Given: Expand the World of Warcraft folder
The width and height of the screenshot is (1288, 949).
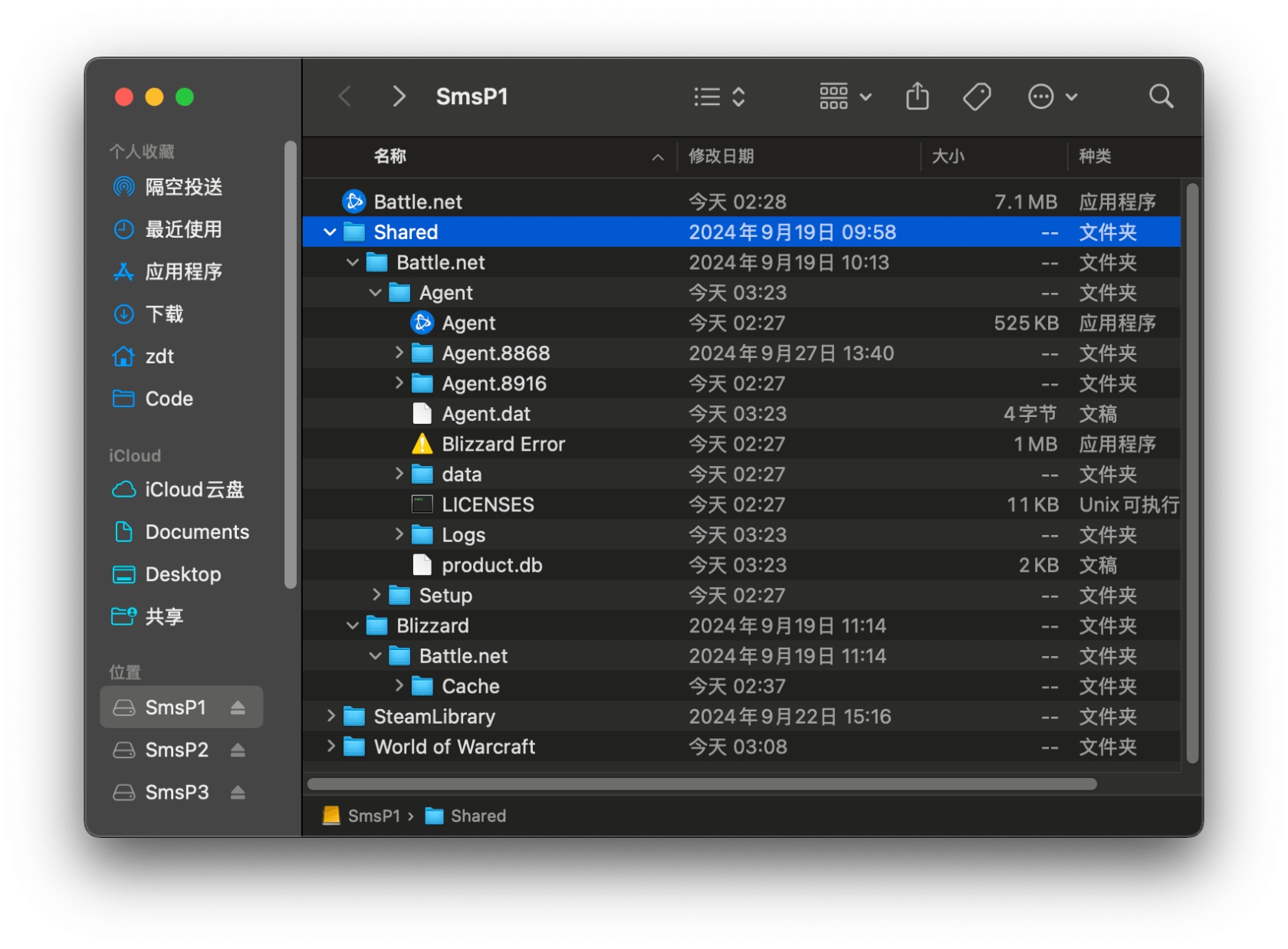Looking at the screenshot, I should [330, 746].
